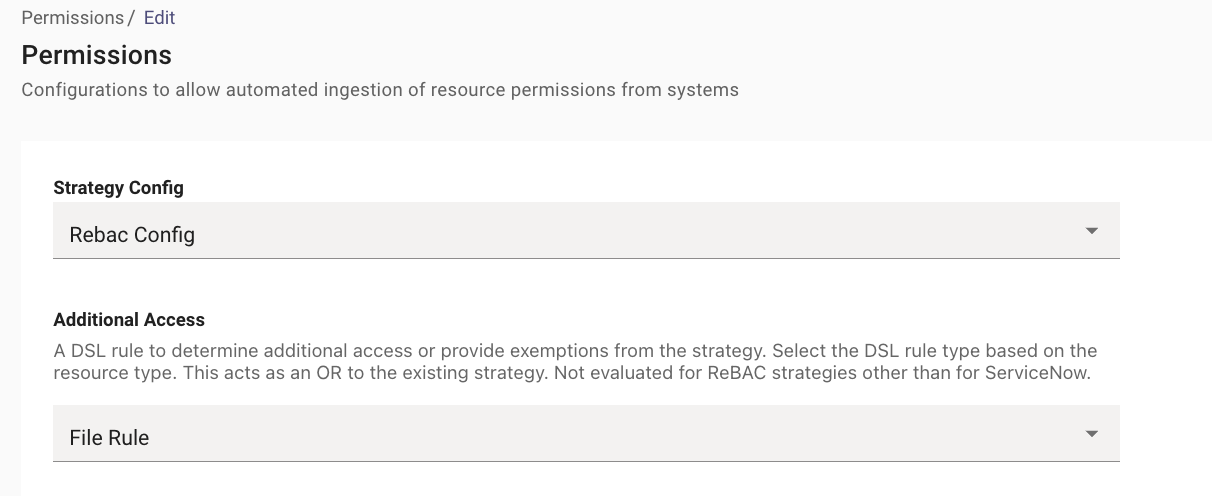Click the breadcrumb slash separator
The width and height of the screenshot is (1212, 496).
coord(131,18)
